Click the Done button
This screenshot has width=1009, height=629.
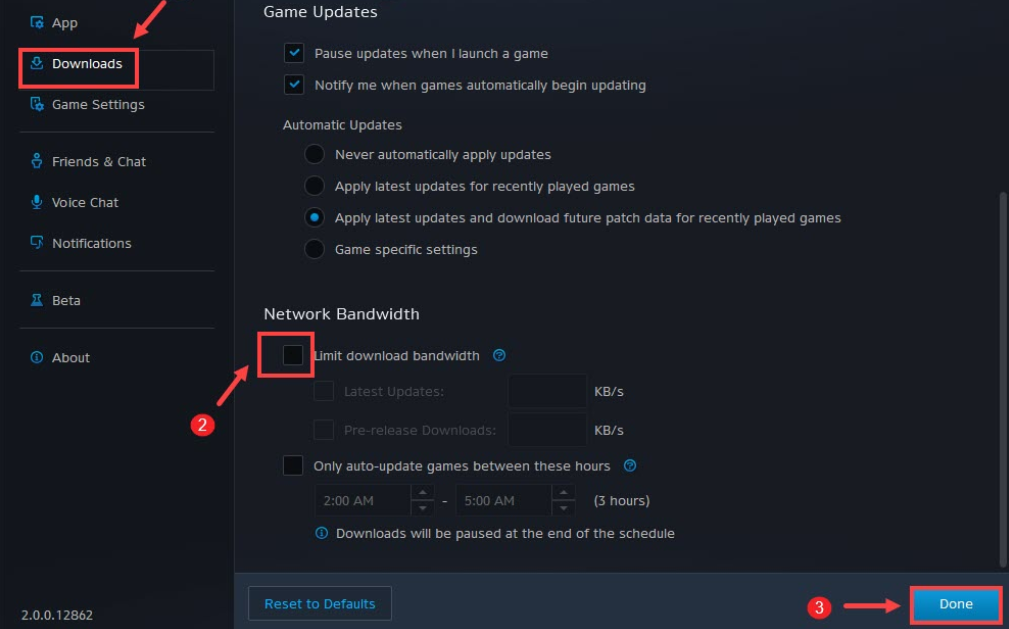click(x=956, y=604)
